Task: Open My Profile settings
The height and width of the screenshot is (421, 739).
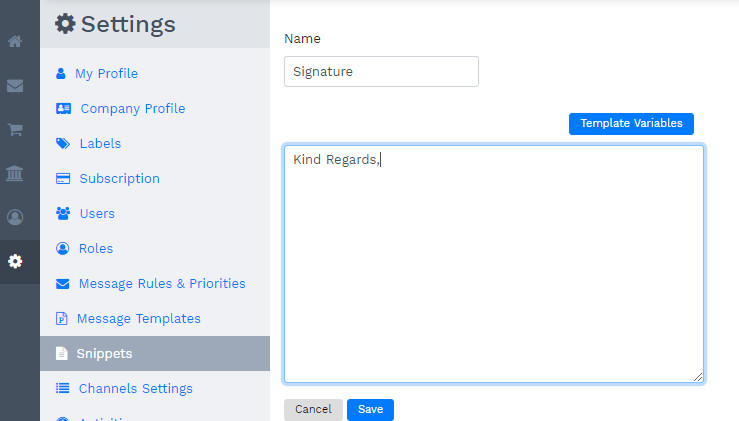Action: [106, 74]
